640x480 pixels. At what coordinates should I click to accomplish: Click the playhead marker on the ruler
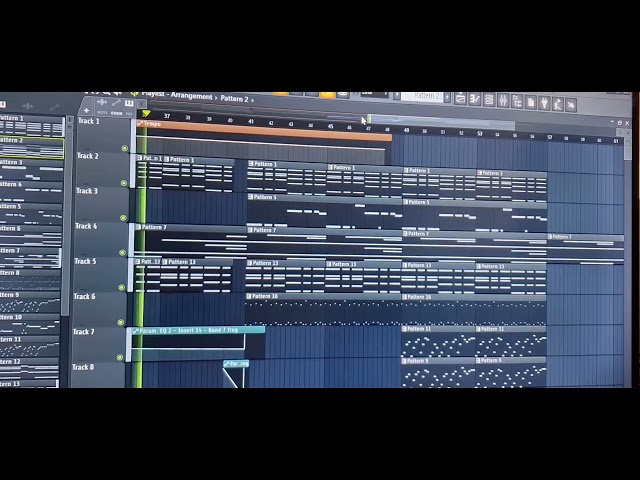tap(146, 114)
